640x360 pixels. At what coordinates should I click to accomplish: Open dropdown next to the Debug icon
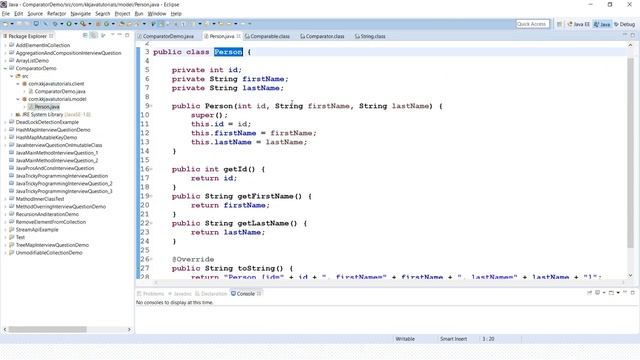62,24
